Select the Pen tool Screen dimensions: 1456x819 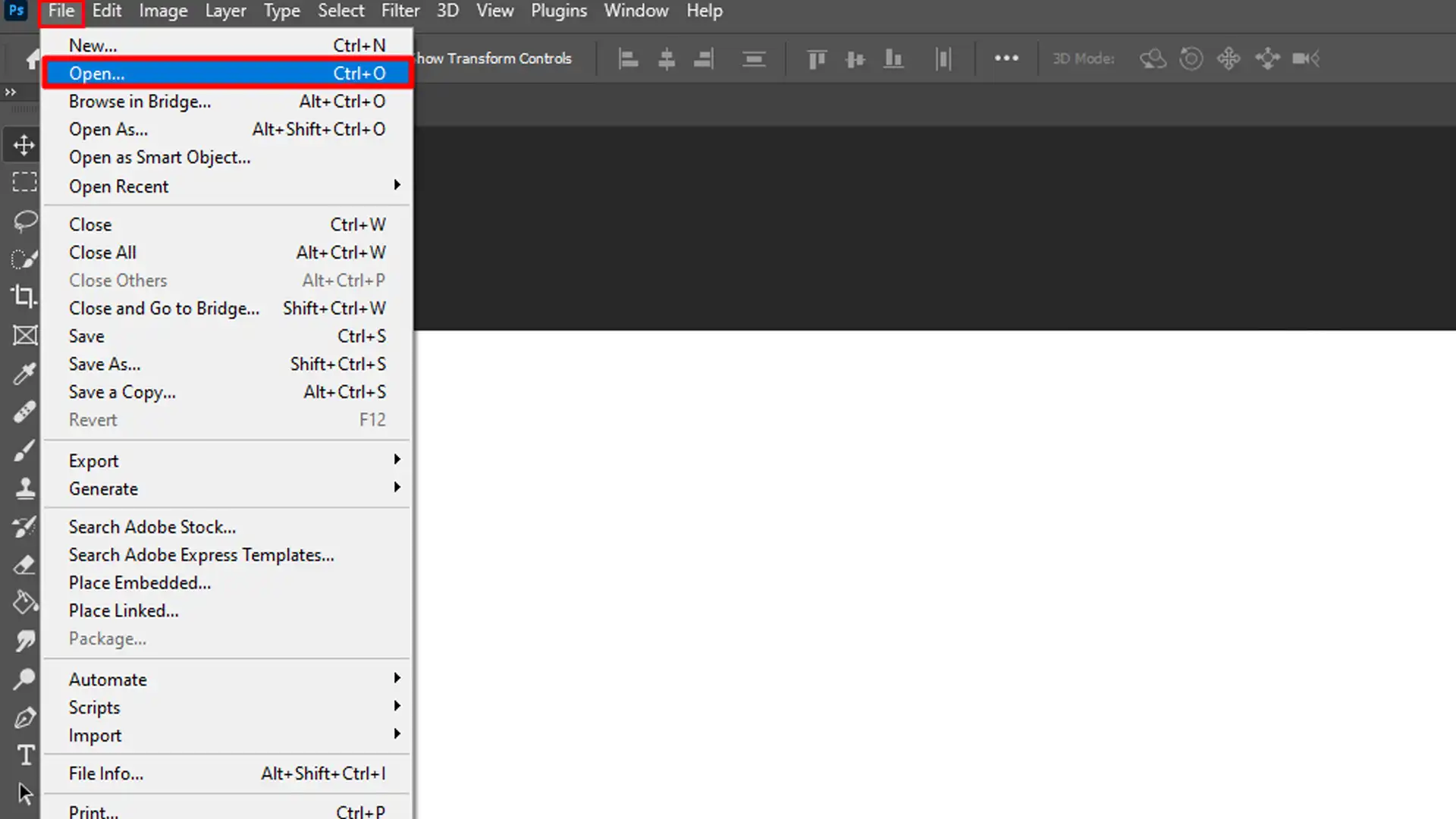pyautogui.click(x=25, y=717)
